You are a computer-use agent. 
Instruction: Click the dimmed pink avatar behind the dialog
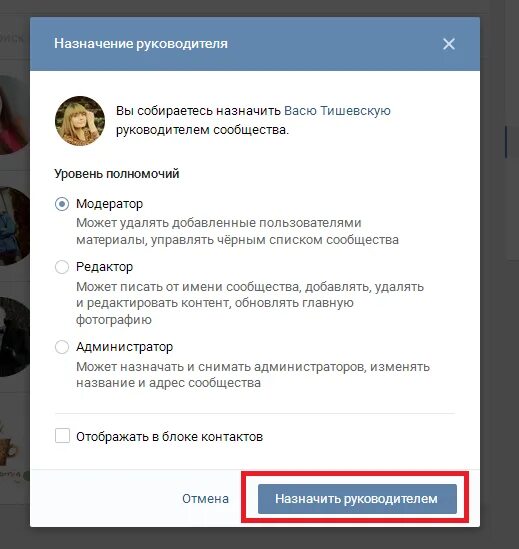13,115
